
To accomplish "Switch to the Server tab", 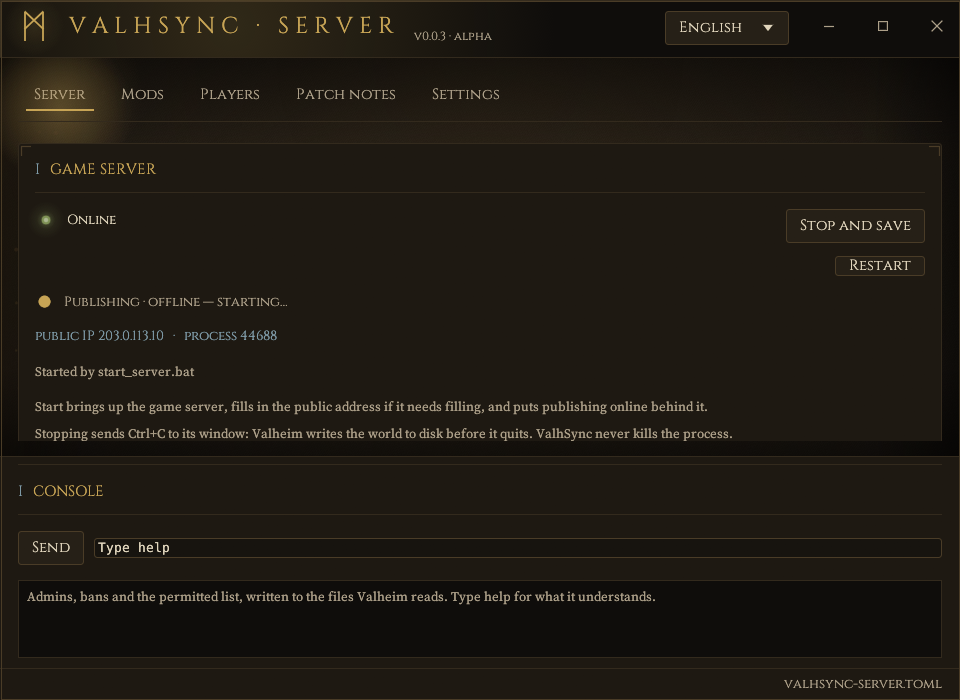I will 59,94.
